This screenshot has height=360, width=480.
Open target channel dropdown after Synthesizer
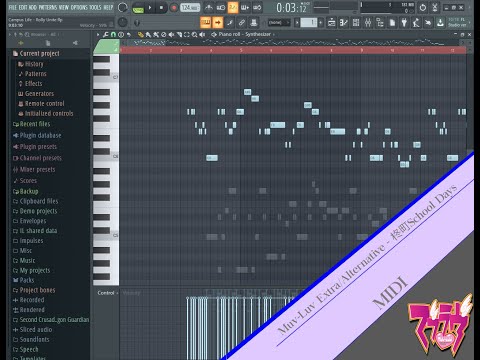[x=274, y=34]
